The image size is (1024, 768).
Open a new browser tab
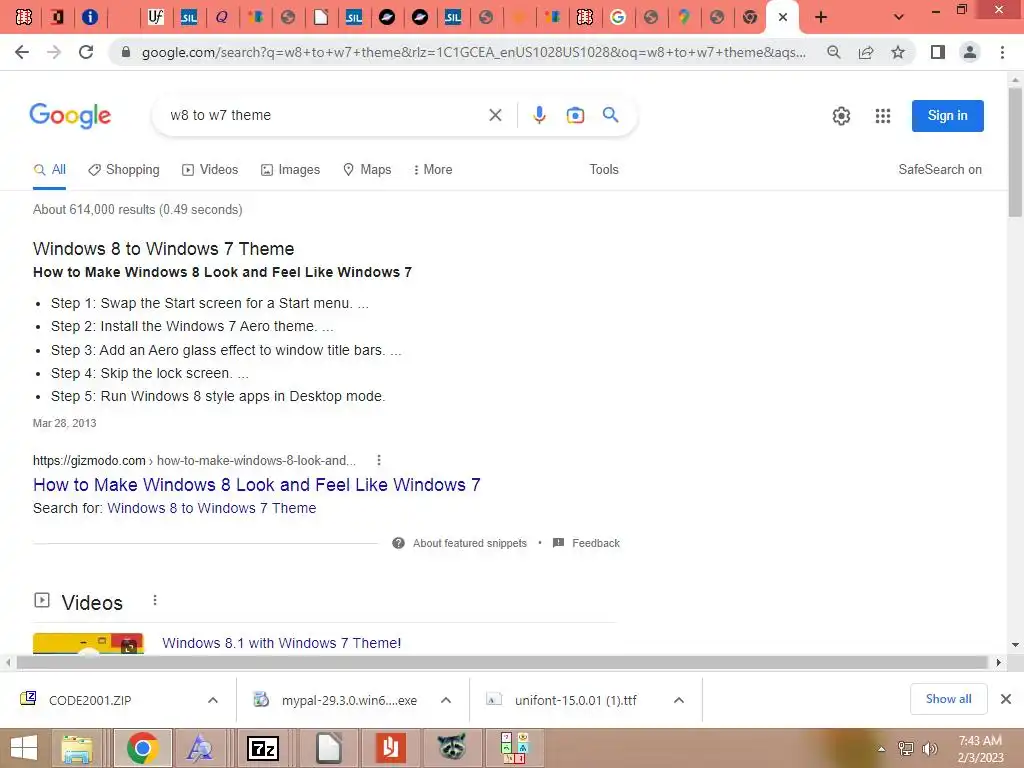(821, 17)
